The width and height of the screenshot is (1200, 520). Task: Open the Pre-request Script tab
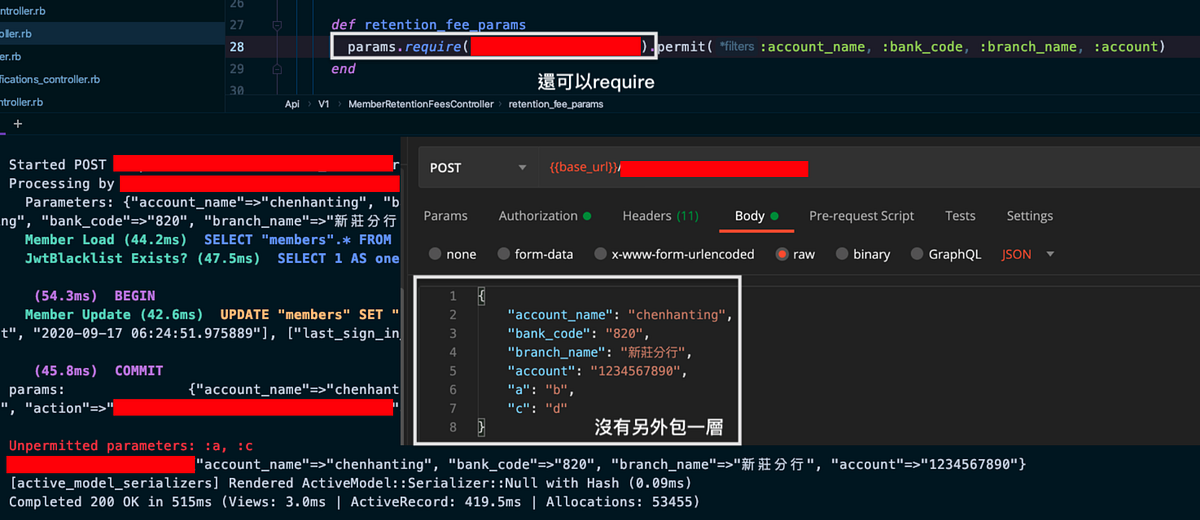(x=862, y=216)
